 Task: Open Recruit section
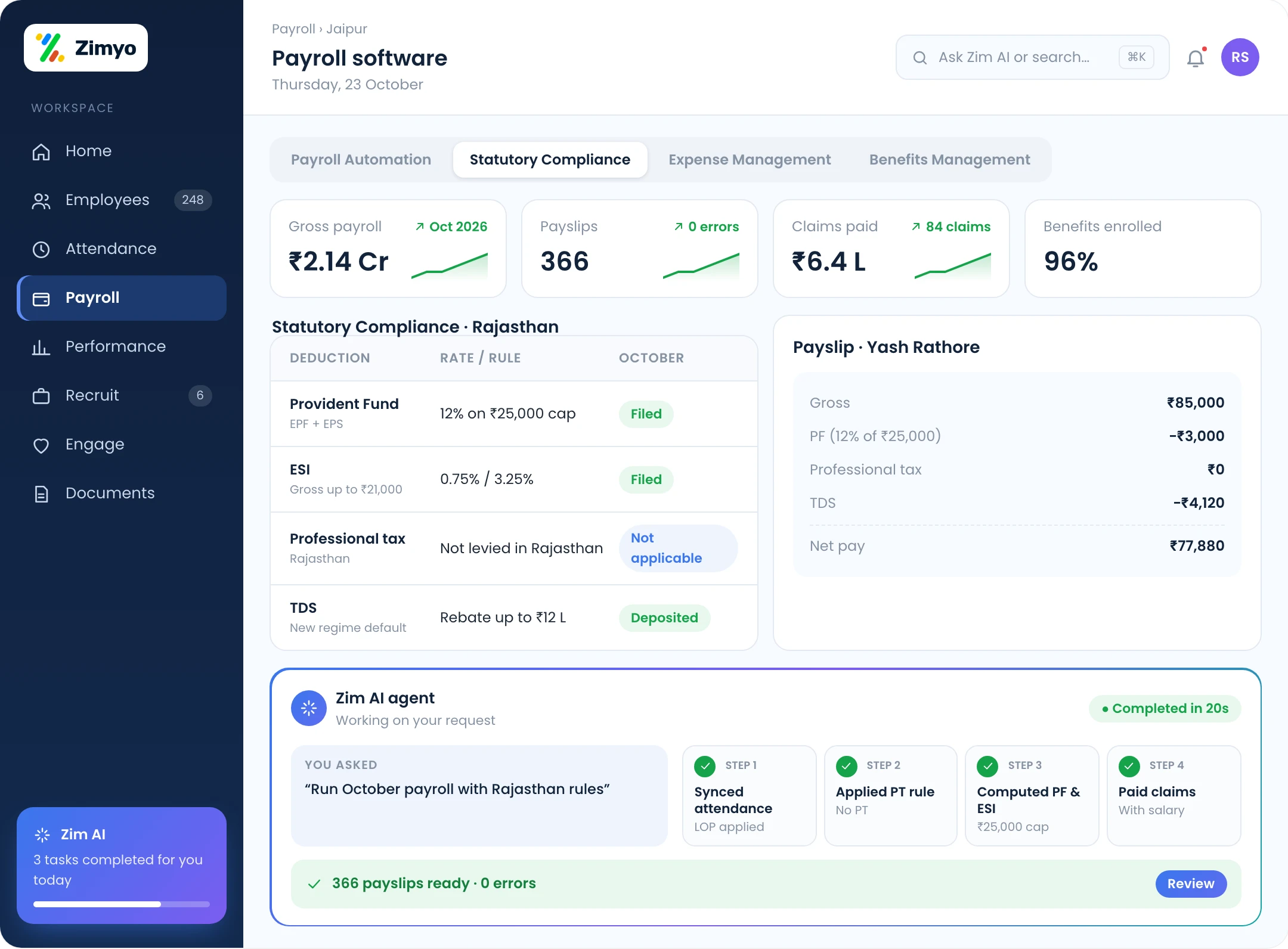point(122,395)
